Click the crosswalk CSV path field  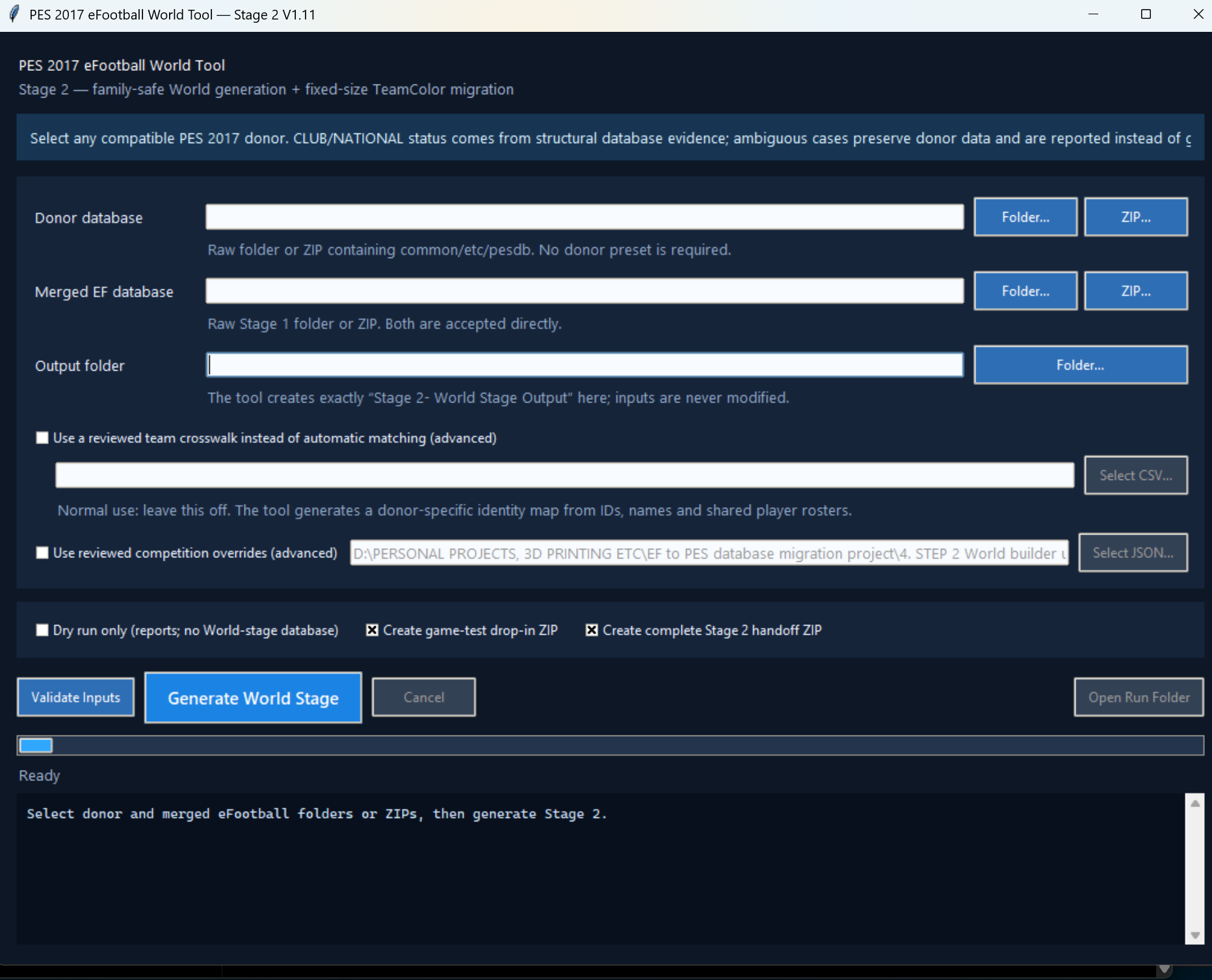click(564, 475)
